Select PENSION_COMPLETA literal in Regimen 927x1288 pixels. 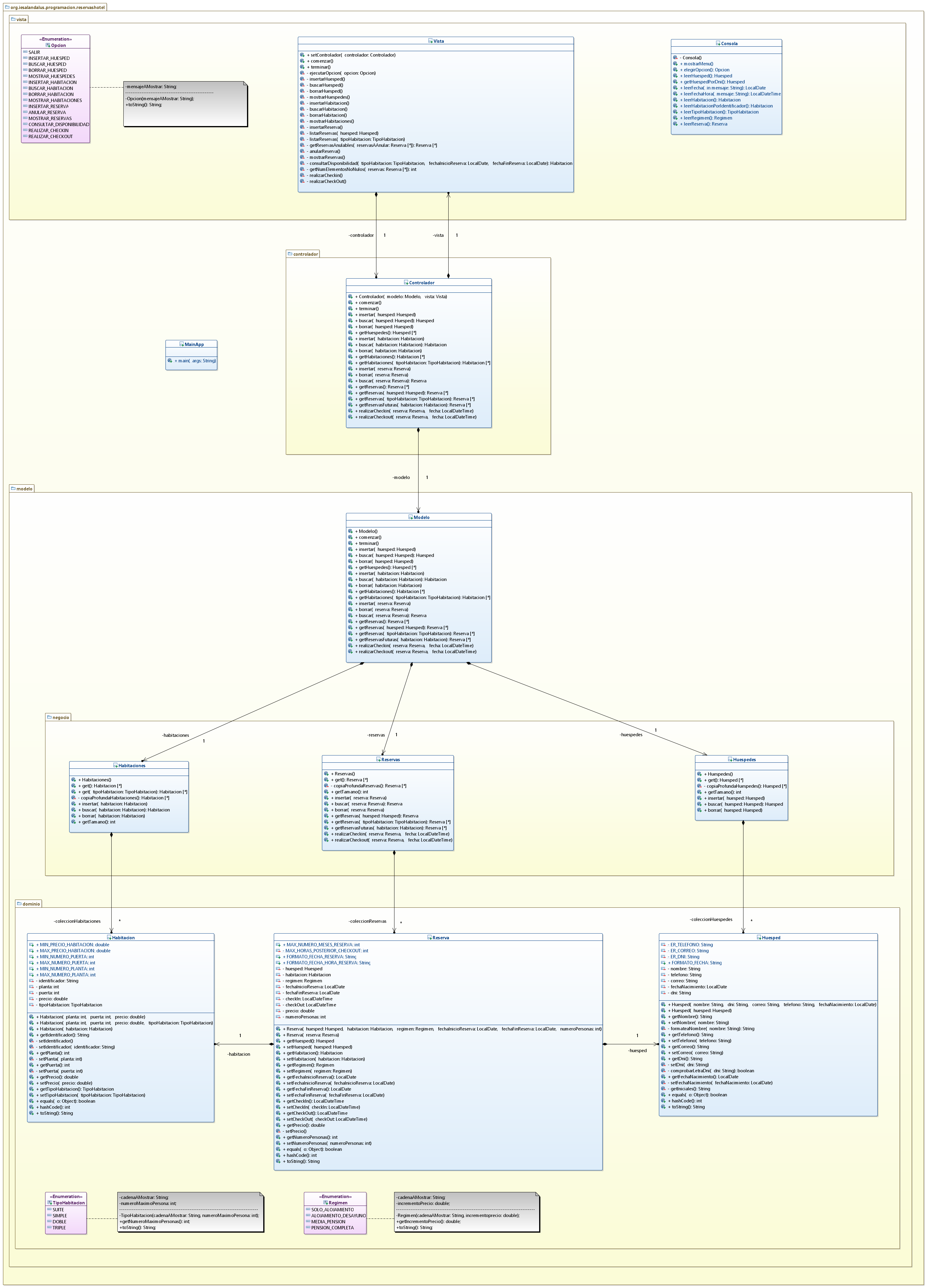coord(332,1227)
